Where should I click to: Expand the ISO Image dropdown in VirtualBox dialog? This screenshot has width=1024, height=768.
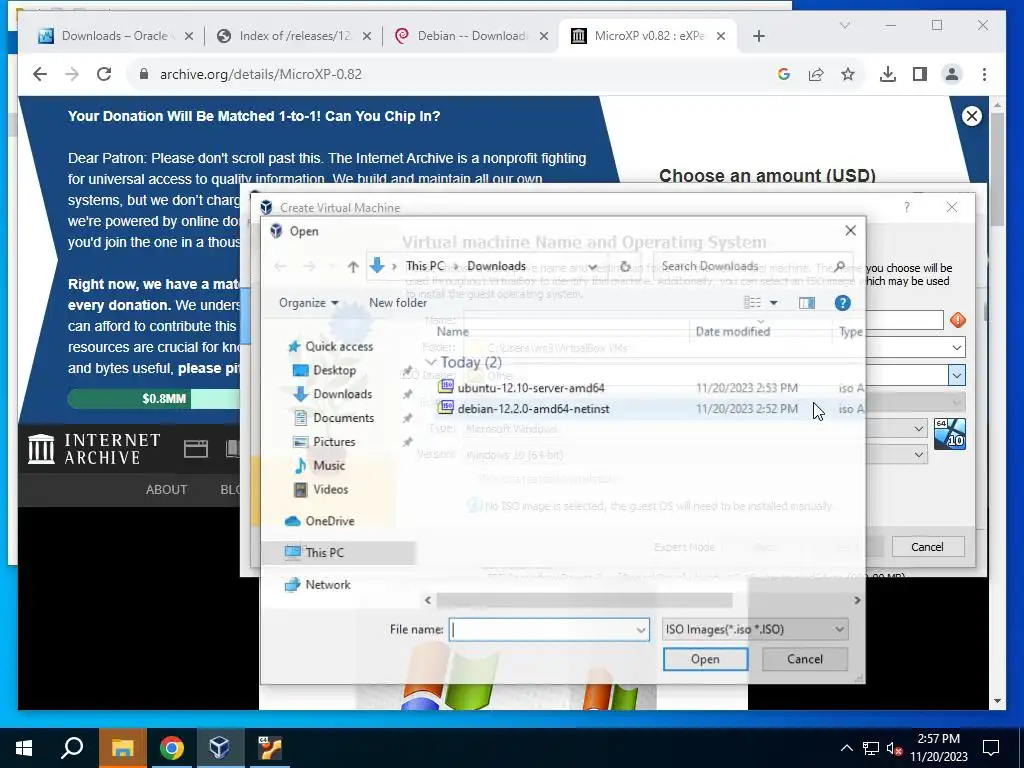pos(956,376)
